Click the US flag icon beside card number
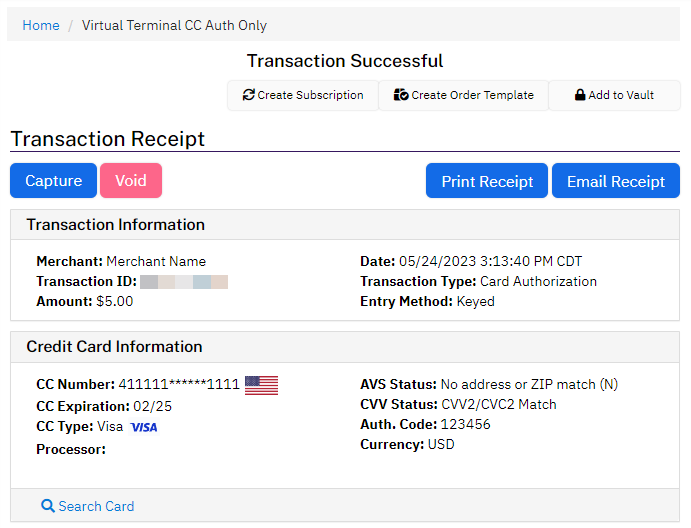The height and width of the screenshot is (528, 691). tap(261, 385)
